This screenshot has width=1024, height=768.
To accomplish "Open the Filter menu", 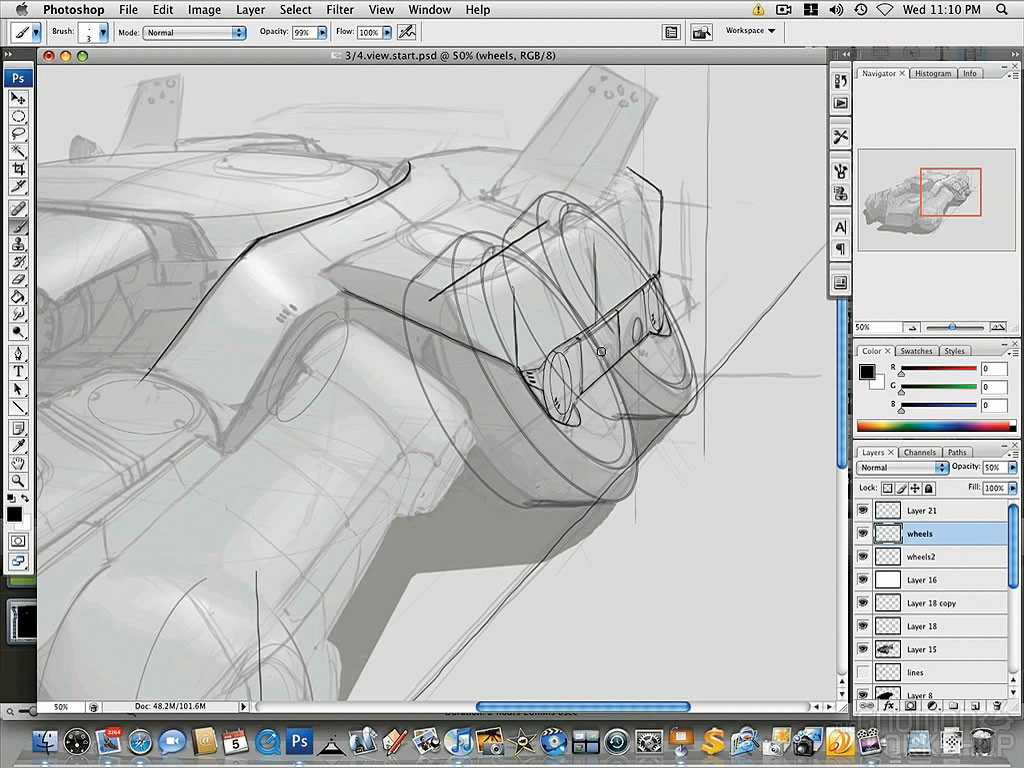I will coord(340,9).
